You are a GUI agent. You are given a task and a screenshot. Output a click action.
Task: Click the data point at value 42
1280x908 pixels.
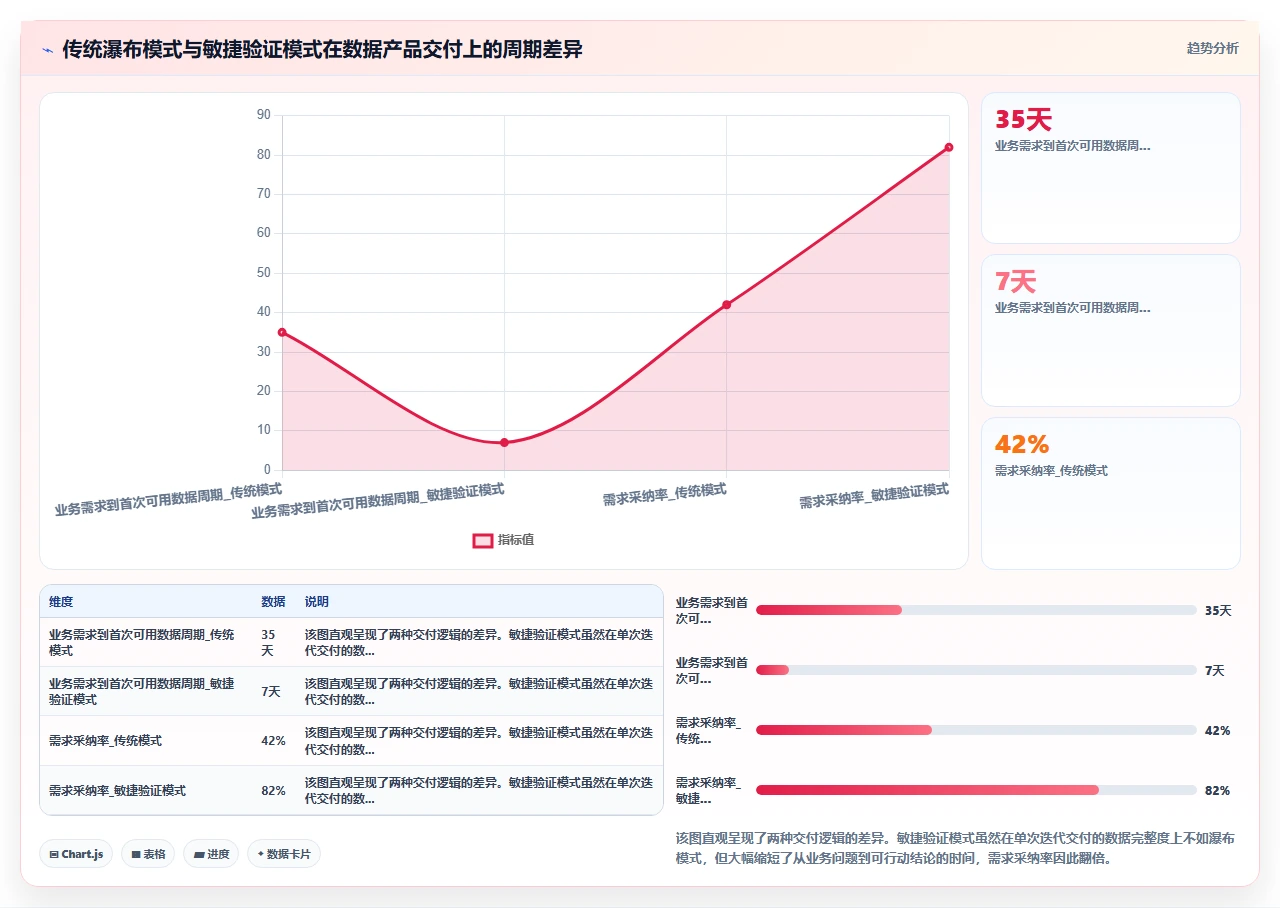pos(726,304)
